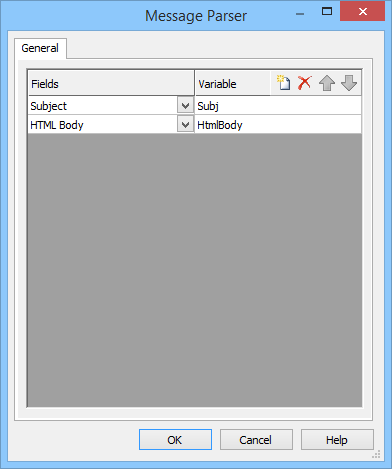Maximize the Message Parser window

click(327, 12)
